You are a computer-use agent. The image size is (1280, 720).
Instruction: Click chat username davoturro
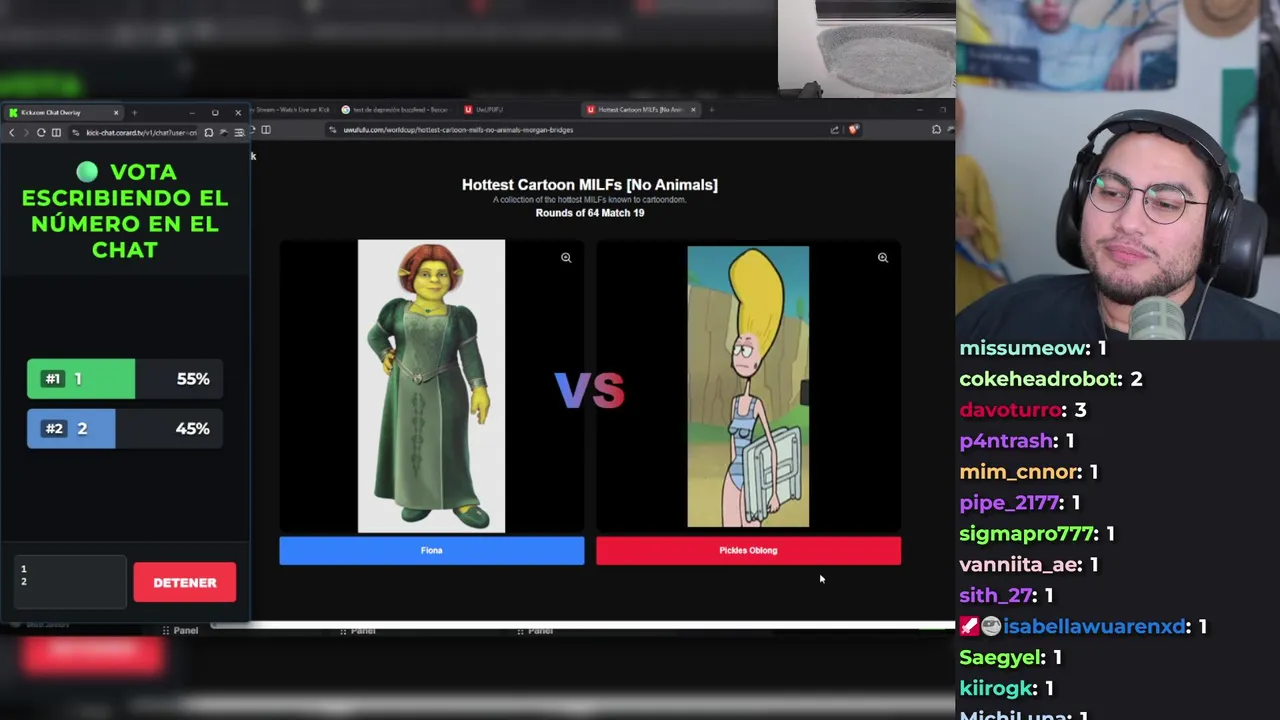1008,410
